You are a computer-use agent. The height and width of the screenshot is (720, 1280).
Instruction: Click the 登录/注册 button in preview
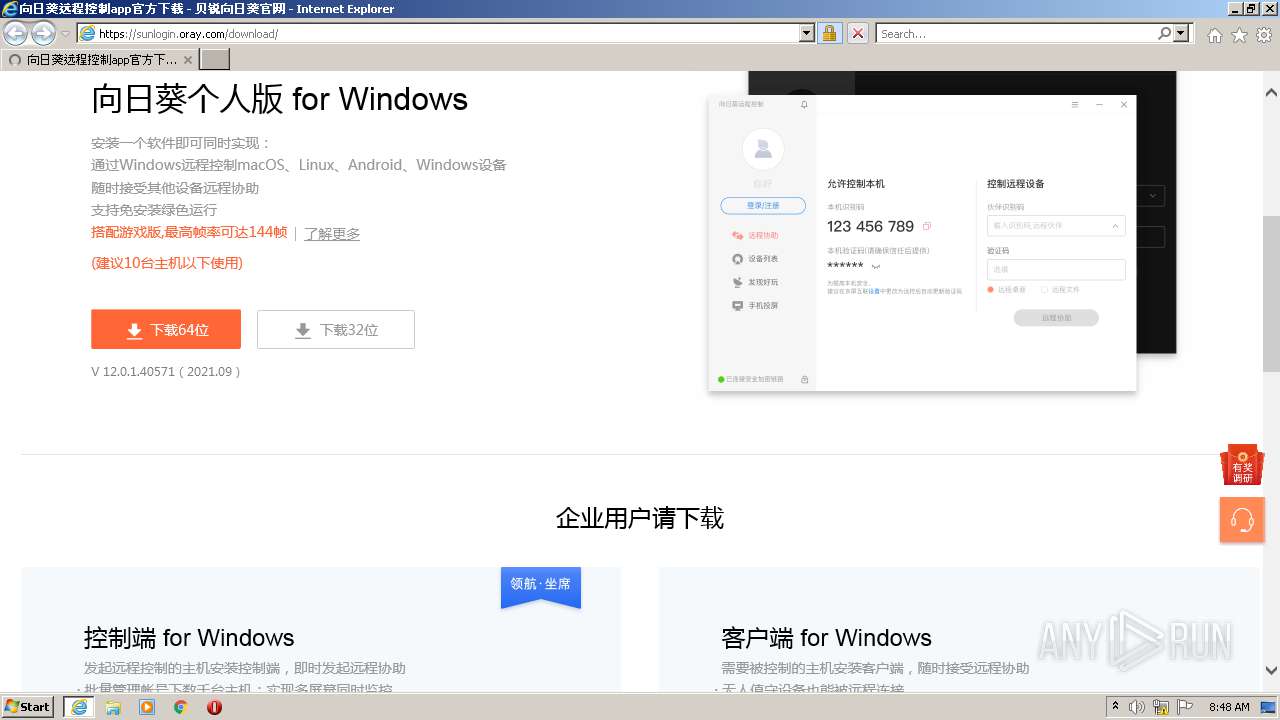pos(763,205)
